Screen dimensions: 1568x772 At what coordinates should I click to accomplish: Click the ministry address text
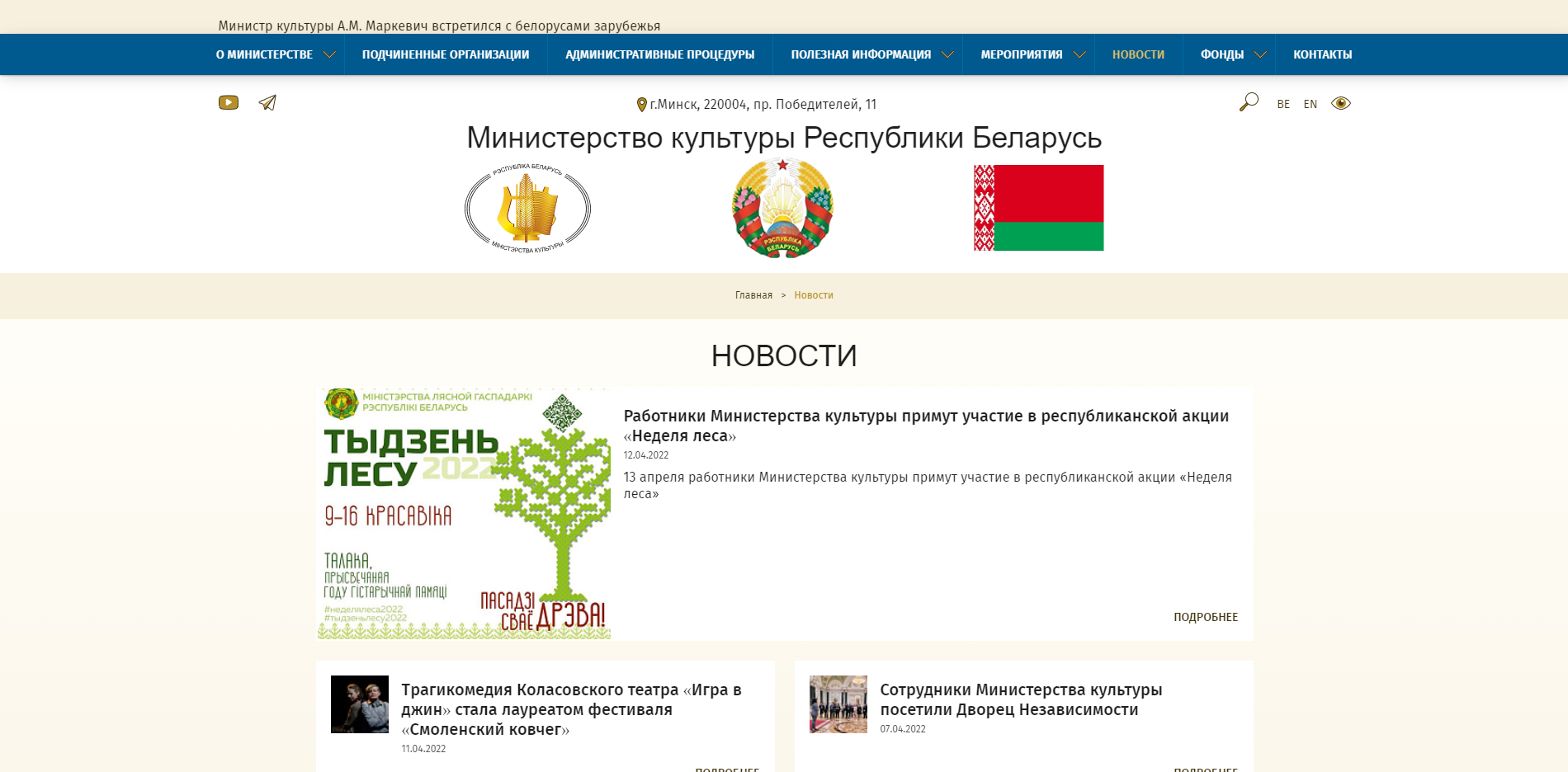coord(763,105)
